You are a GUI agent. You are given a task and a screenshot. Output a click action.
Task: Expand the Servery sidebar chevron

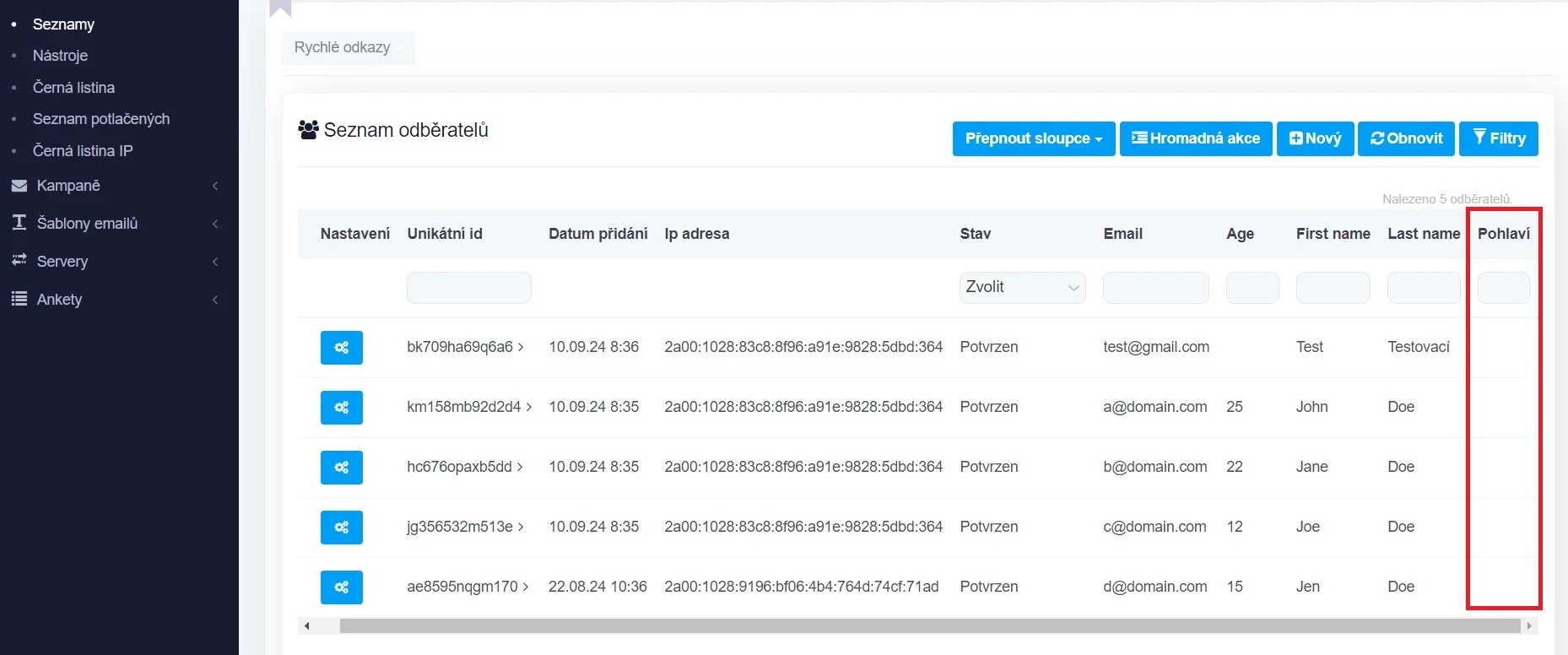[215, 262]
